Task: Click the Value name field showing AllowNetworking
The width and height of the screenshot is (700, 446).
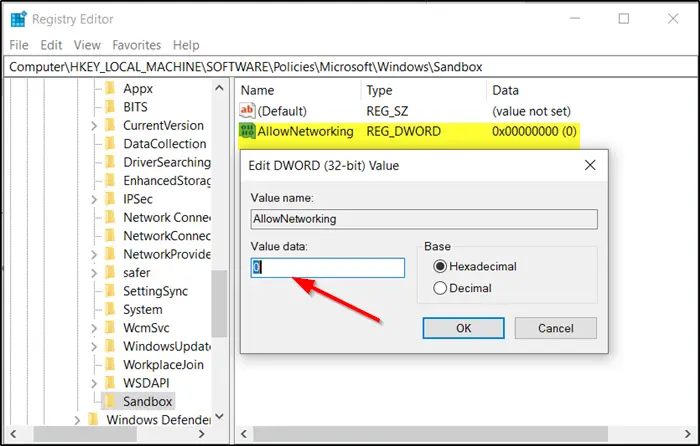Action: 424,219
